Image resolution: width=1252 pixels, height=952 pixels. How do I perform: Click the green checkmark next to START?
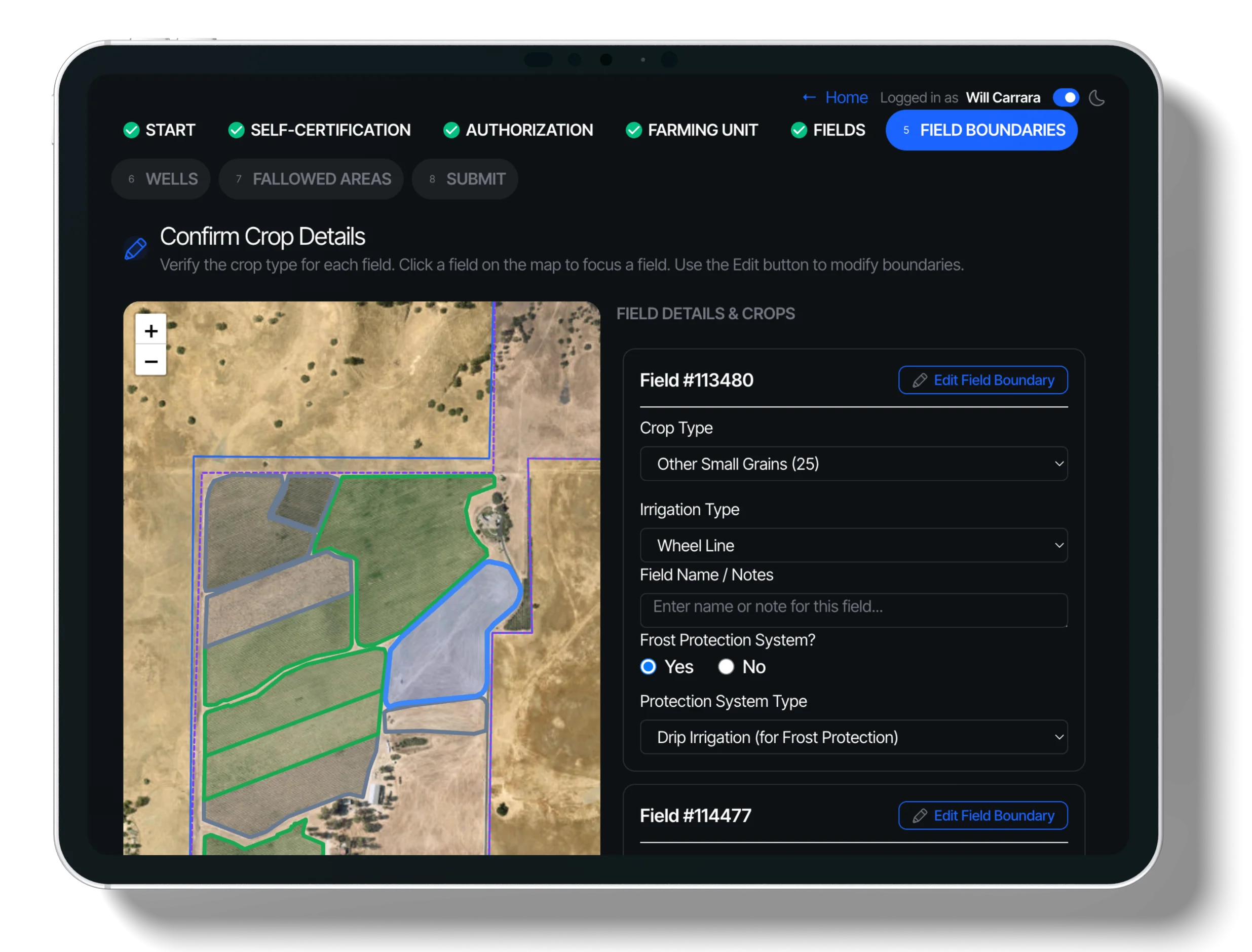132,130
